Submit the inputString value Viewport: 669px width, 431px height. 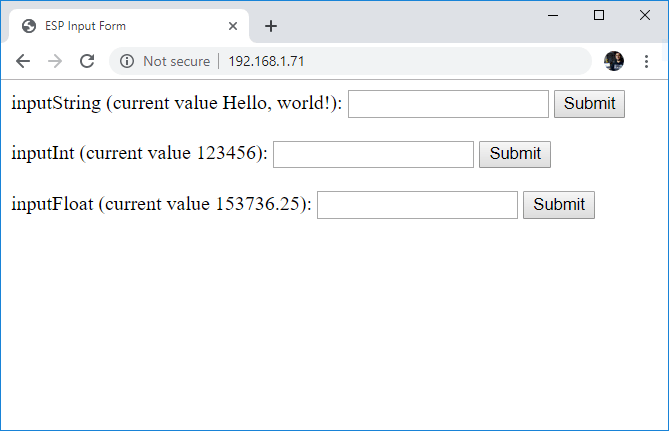tap(589, 104)
